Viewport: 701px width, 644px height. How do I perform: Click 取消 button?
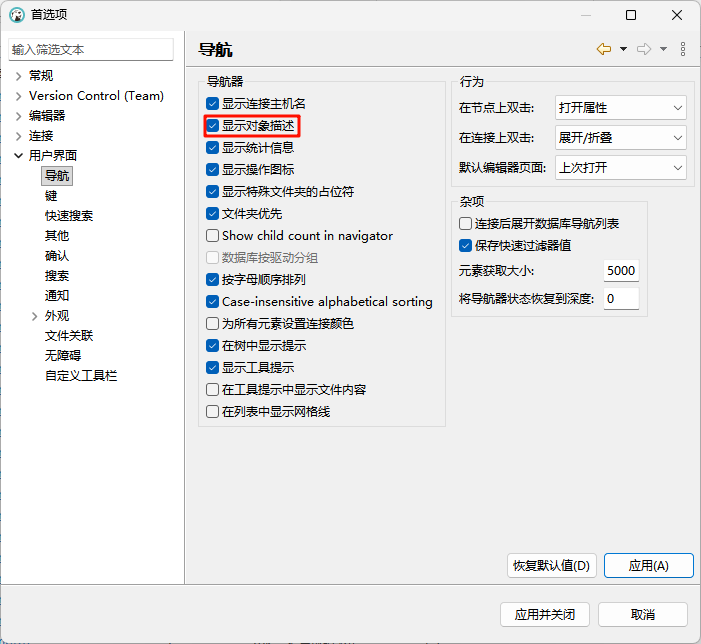point(643,615)
